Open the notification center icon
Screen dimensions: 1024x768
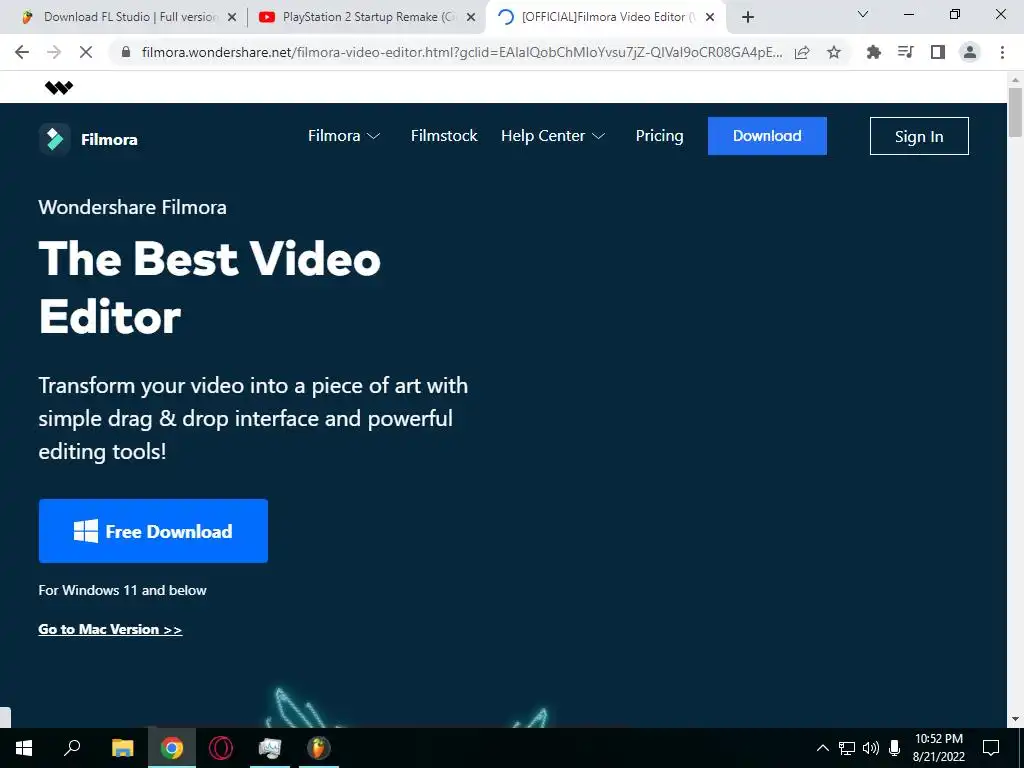pyautogui.click(x=991, y=748)
